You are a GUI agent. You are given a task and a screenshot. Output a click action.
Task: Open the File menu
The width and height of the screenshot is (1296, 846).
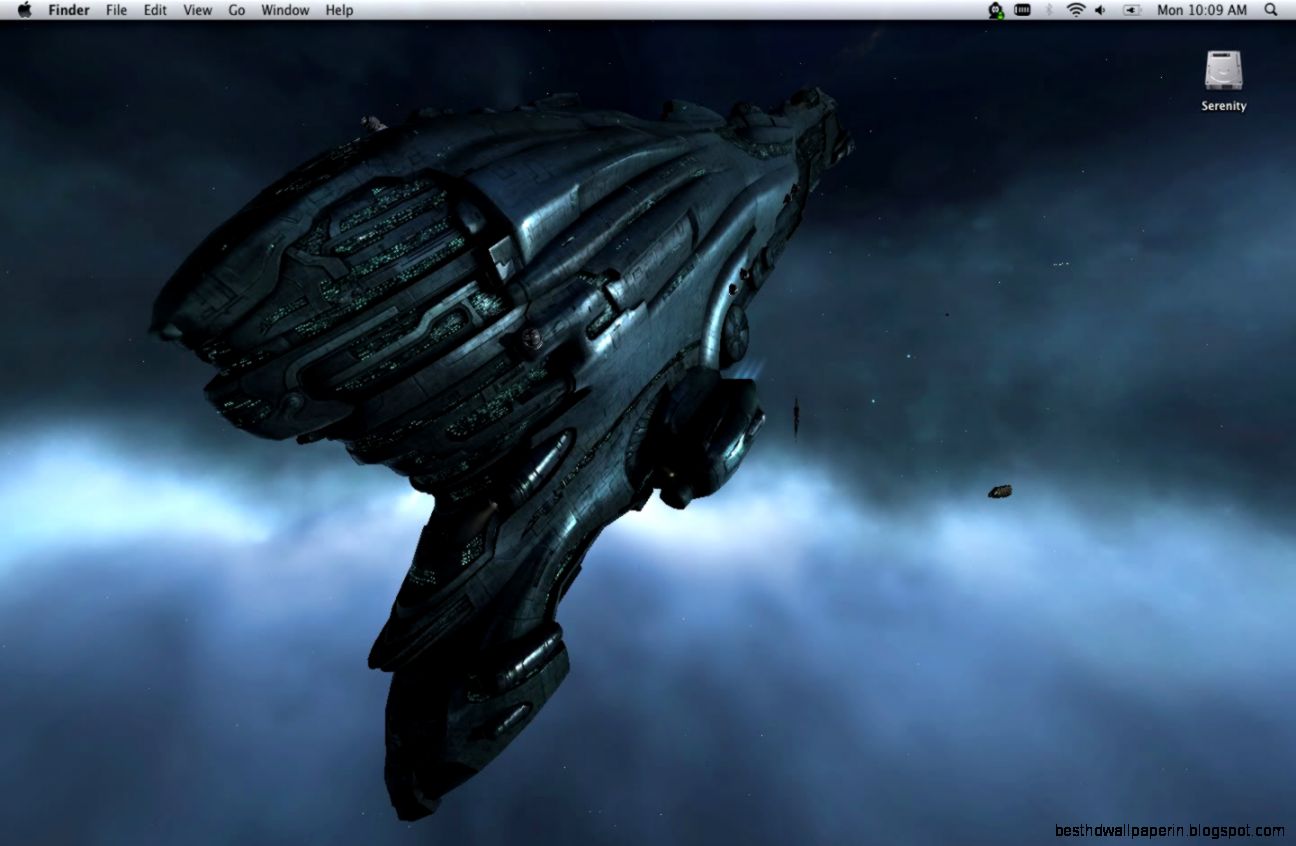[x=115, y=10]
